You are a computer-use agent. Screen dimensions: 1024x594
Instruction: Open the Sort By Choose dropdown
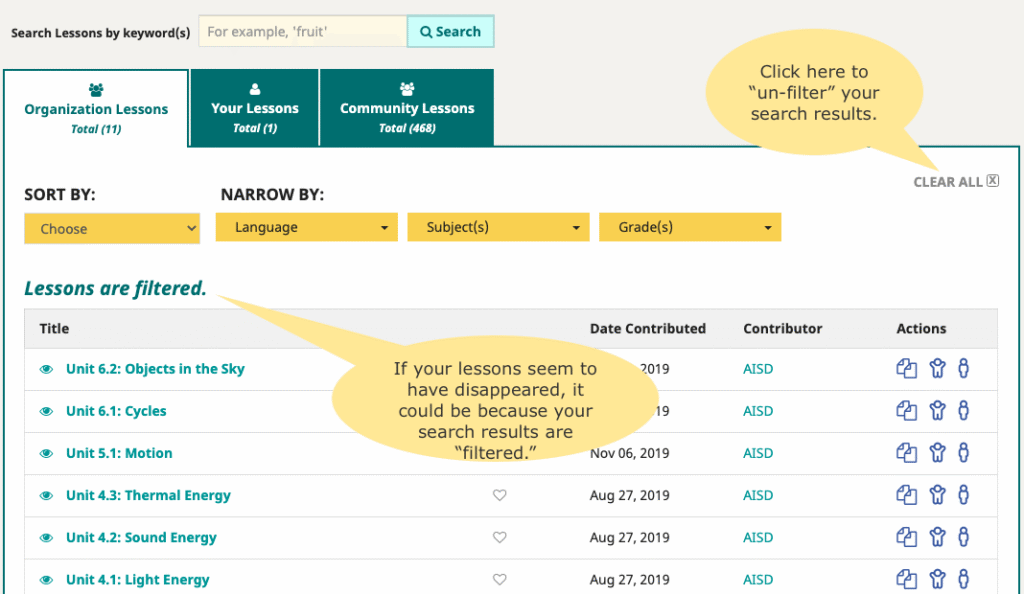[x=112, y=229]
